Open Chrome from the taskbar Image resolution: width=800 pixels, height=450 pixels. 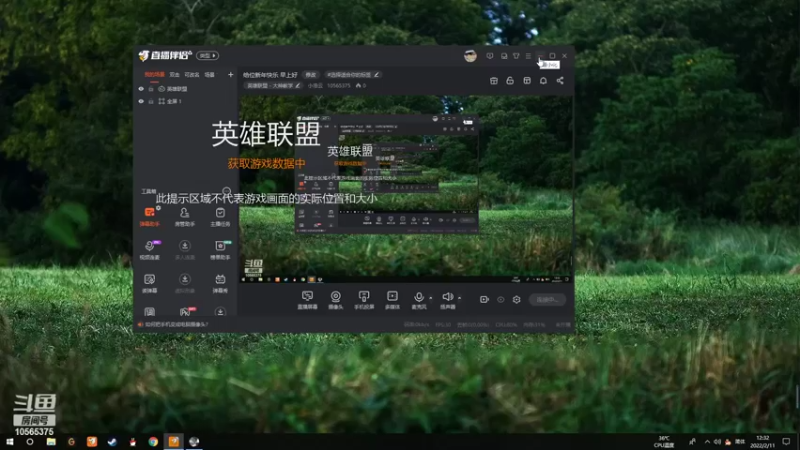(153, 442)
